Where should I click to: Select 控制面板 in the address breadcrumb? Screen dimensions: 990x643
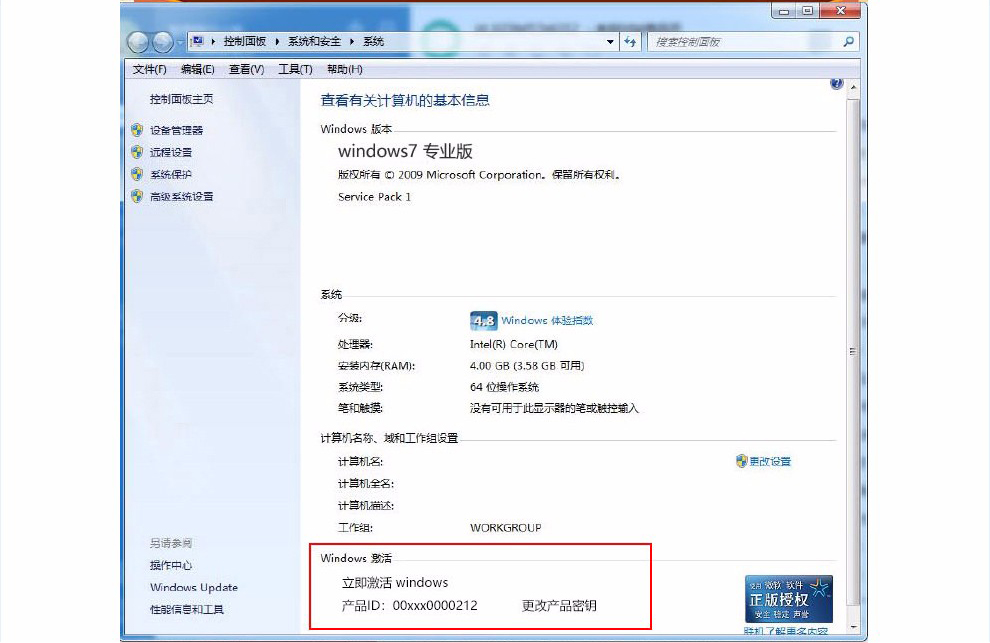[244, 42]
